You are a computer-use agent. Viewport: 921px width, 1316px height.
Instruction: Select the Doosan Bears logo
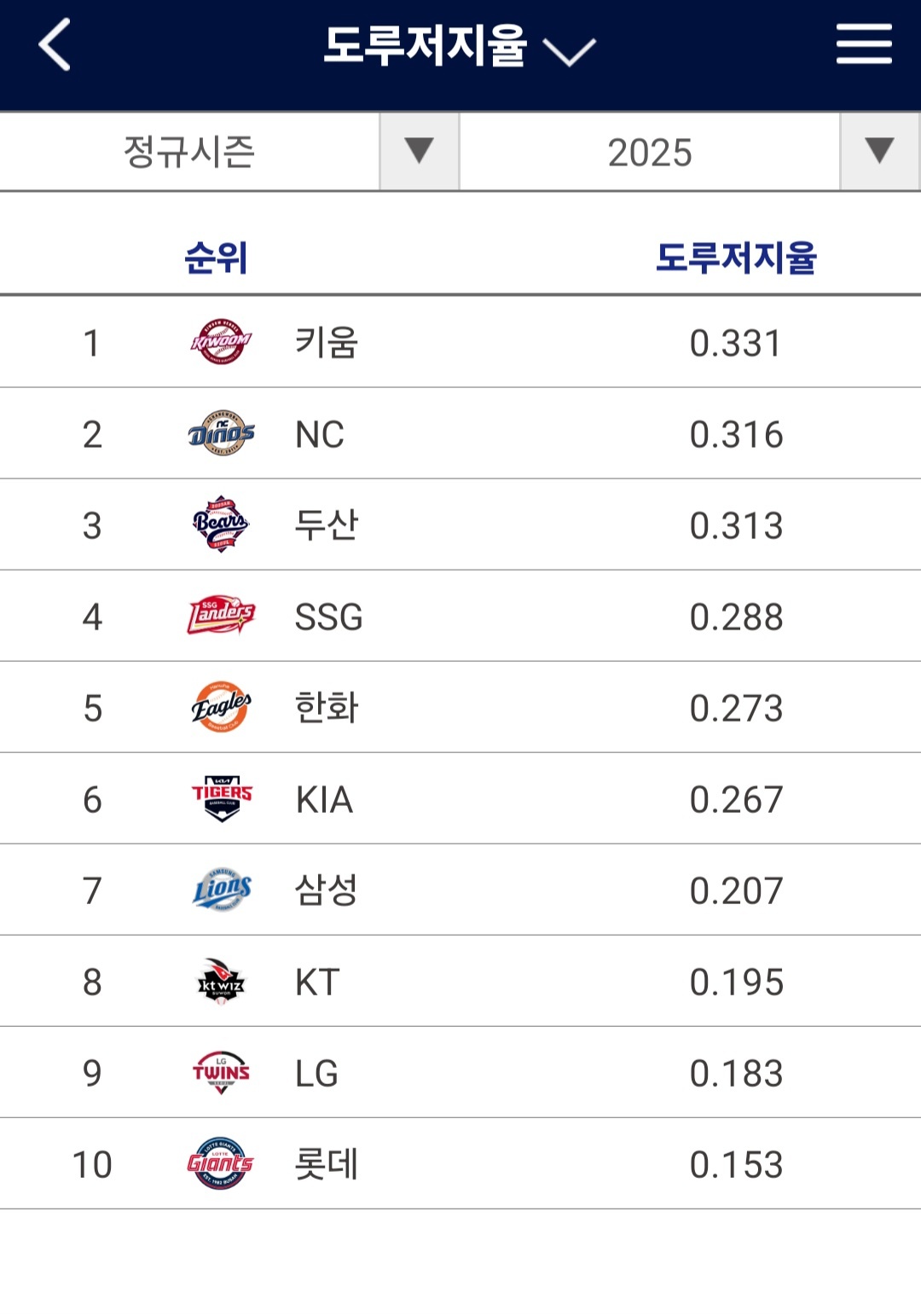[221, 525]
